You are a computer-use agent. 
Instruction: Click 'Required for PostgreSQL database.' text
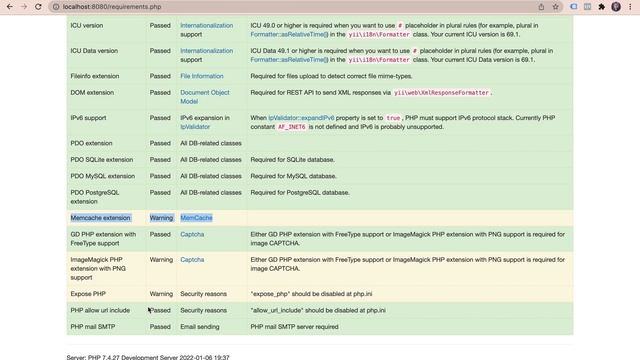pyautogui.click(x=300, y=192)
